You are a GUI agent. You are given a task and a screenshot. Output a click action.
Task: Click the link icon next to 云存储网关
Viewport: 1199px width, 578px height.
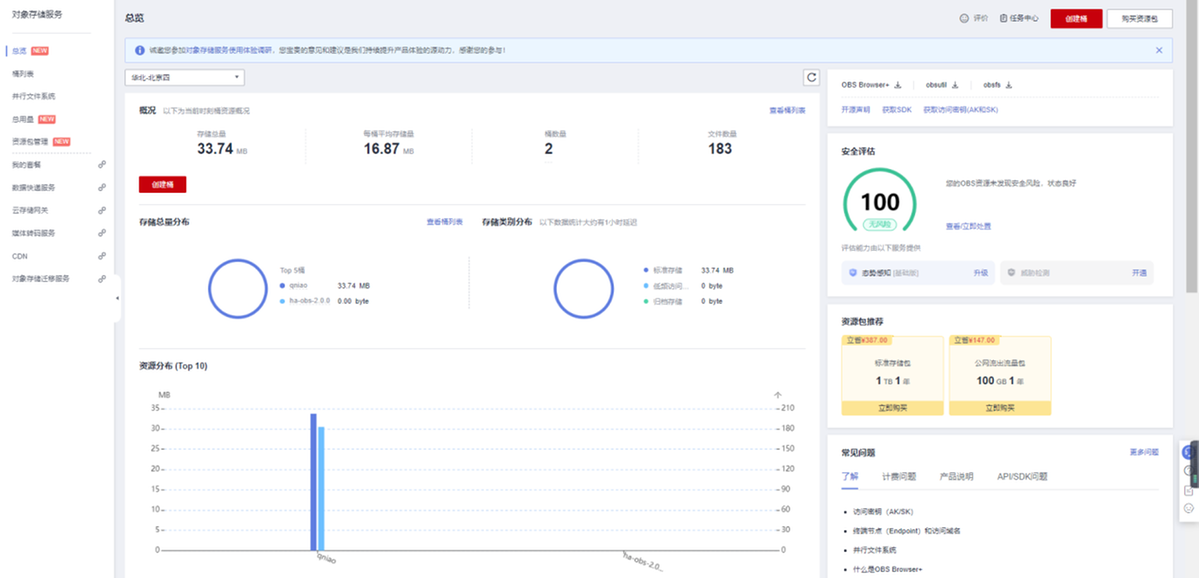[102, 210]
